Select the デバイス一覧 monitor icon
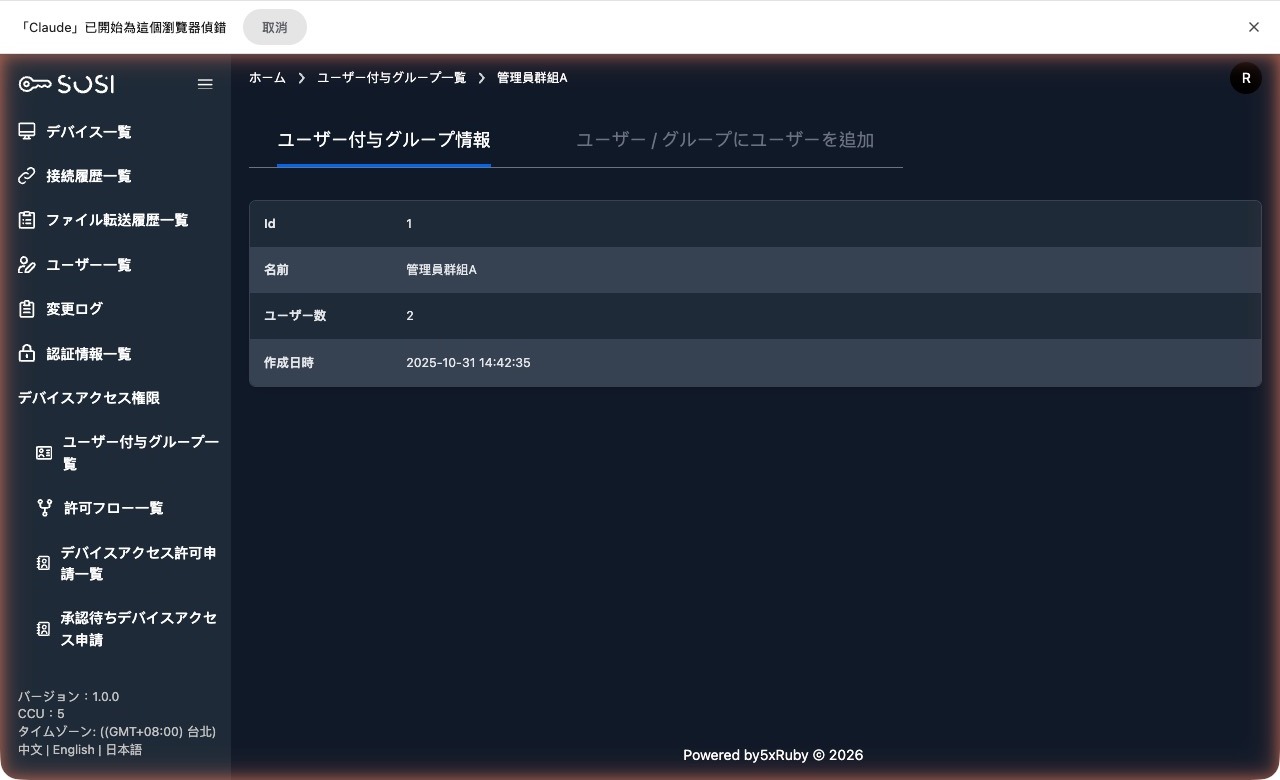1280x780 pixels. [26, 131]
